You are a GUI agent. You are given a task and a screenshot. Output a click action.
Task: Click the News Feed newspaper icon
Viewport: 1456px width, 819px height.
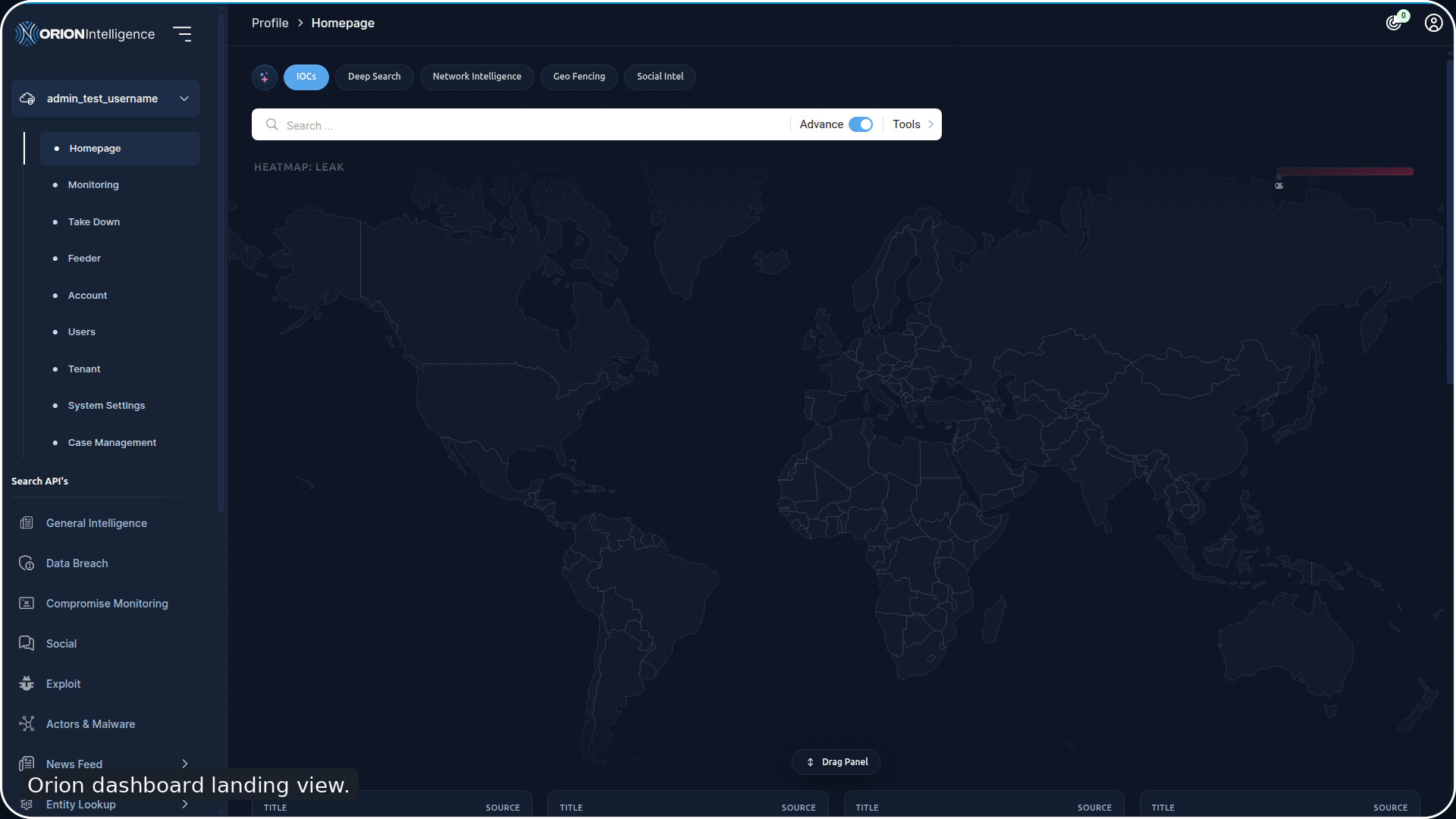(27, 763)
